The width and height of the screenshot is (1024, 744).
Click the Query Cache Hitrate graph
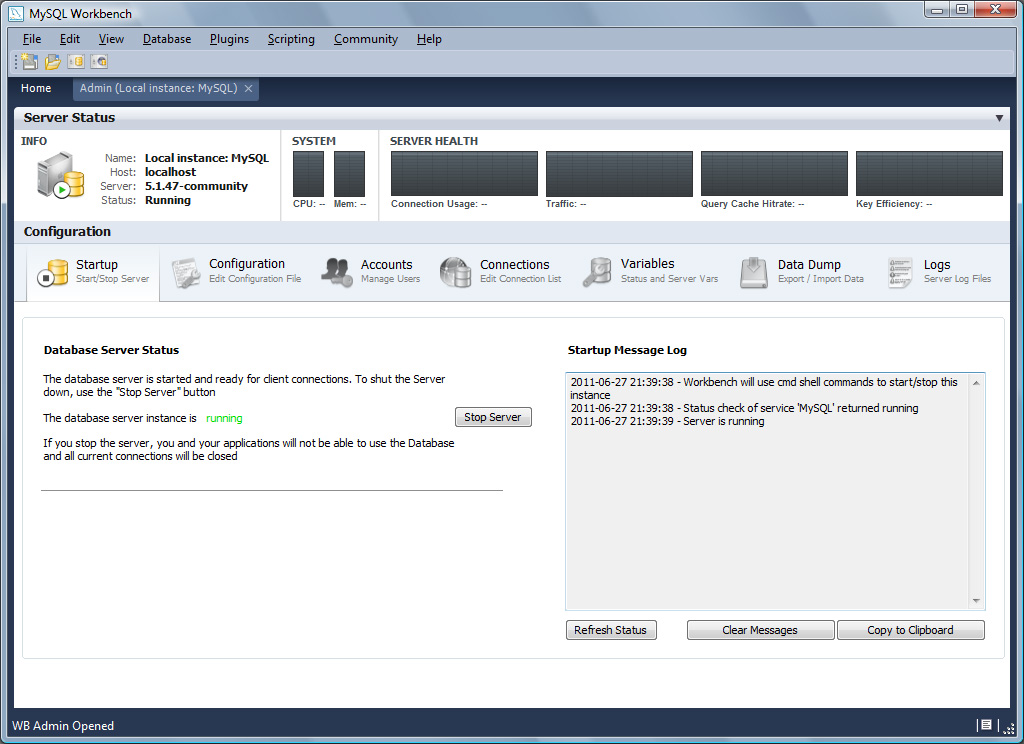(x=775, y=174)
